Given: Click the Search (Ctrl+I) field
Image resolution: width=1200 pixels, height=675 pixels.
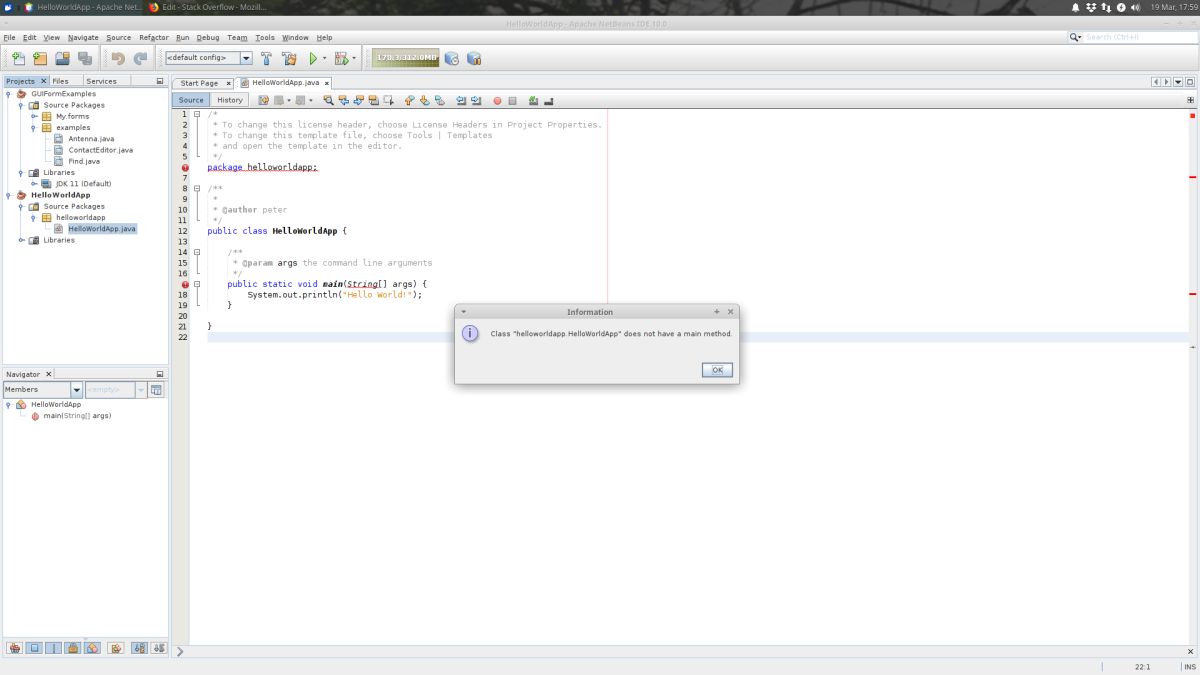Looking at the screenshot, I should pyautogui.click(x=1139, y=37).
